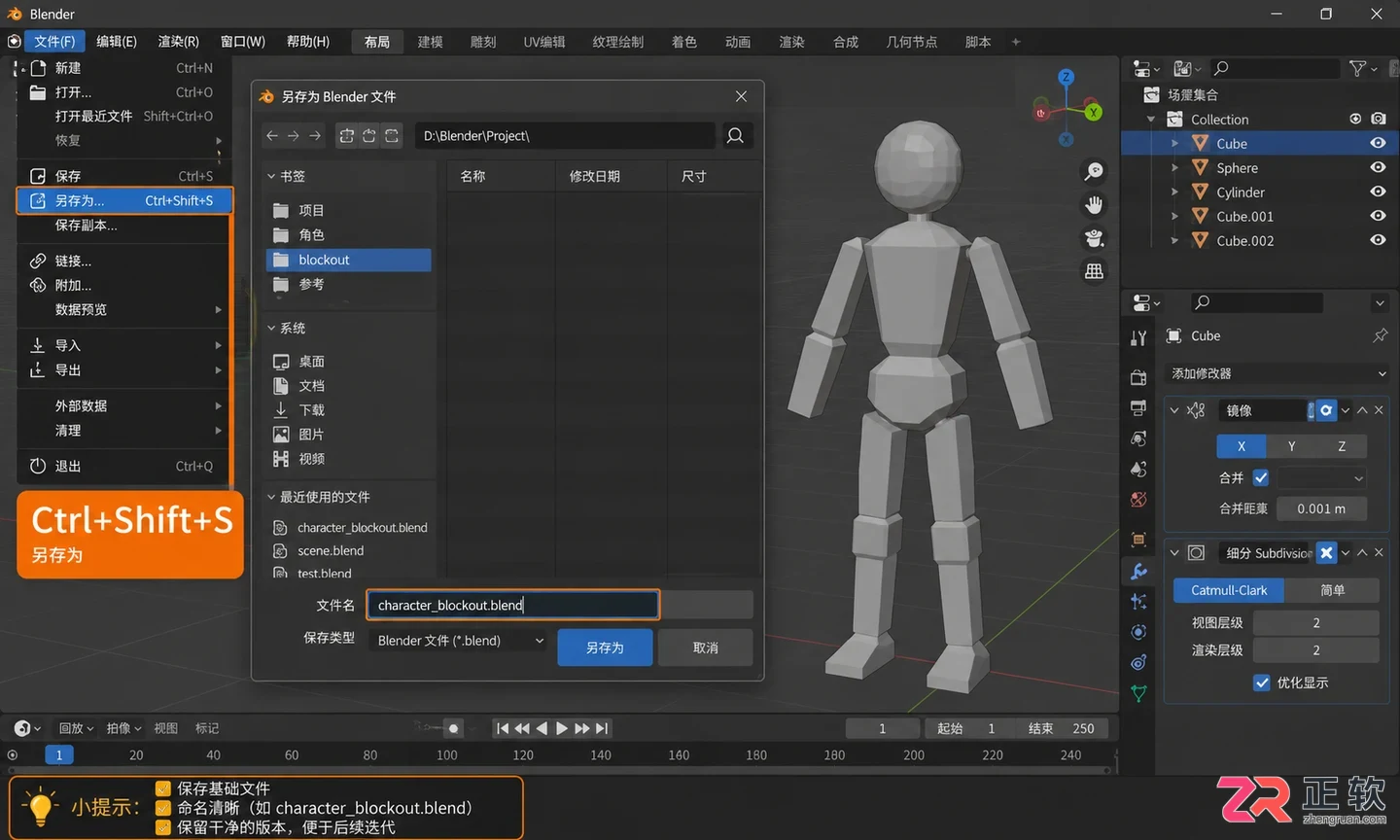
Task: Toggle the mirror Z axis button
Action: click(x=1342, y=446)
